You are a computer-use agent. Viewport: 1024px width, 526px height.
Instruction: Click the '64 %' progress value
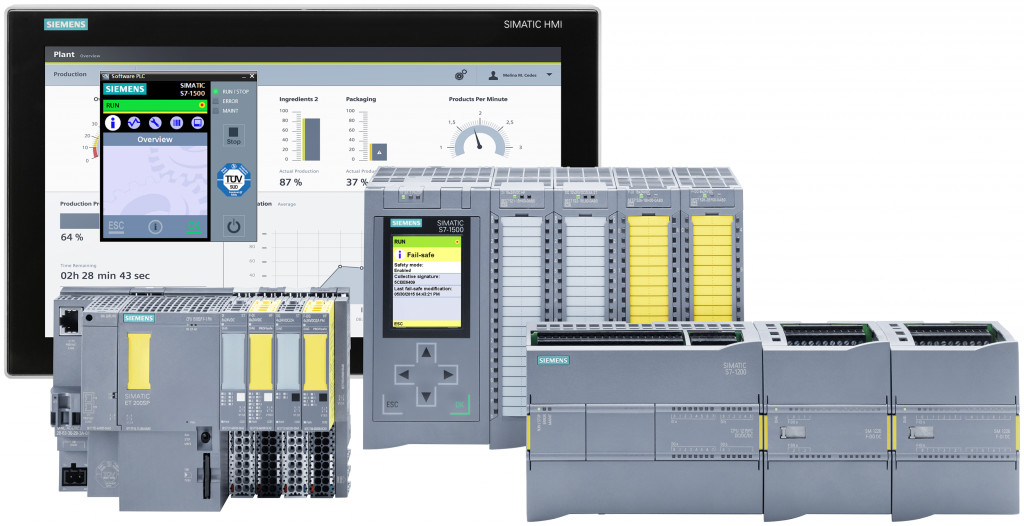tap(72, 237)
